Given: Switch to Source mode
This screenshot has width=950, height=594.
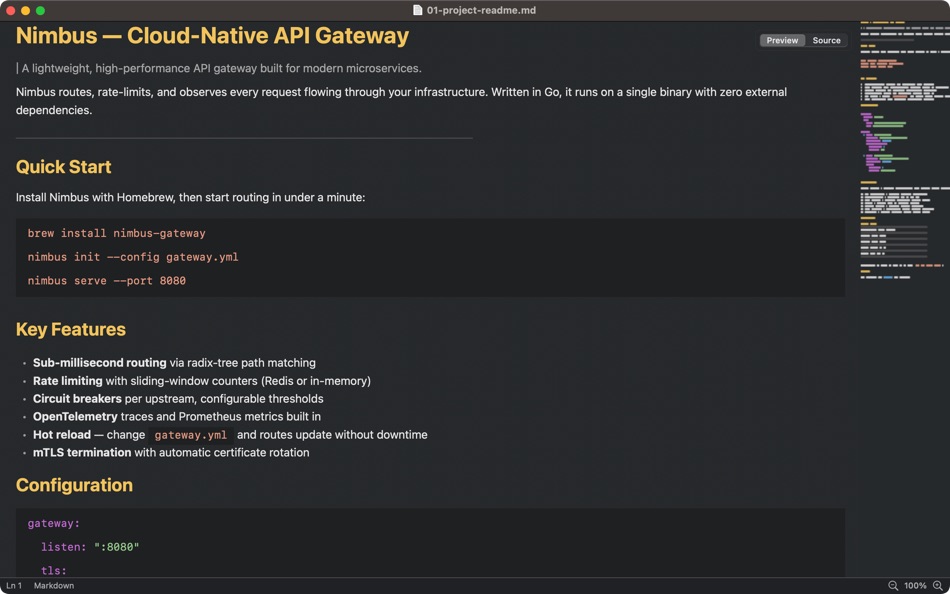Looking at the screenshot, I should tap(826, 41).
